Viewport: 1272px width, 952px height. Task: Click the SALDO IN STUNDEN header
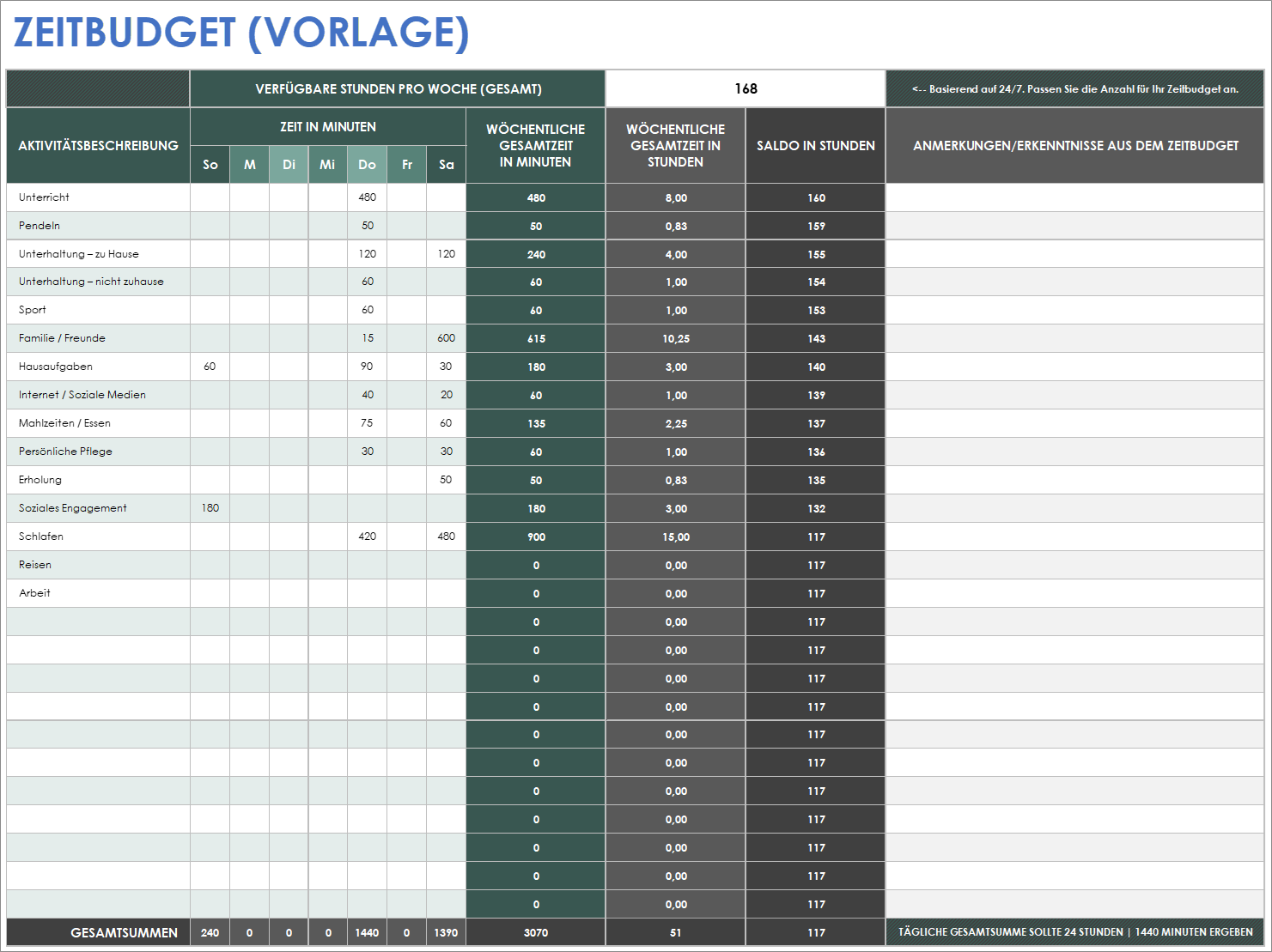coord(816,145)
